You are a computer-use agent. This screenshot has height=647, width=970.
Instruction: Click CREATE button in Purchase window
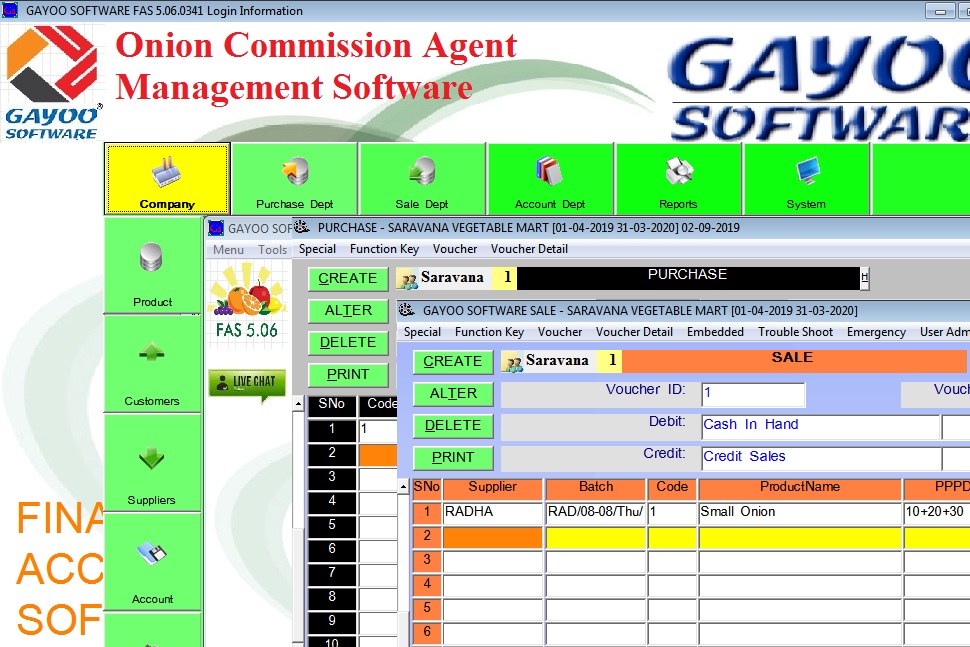click(x=348, y=278)
